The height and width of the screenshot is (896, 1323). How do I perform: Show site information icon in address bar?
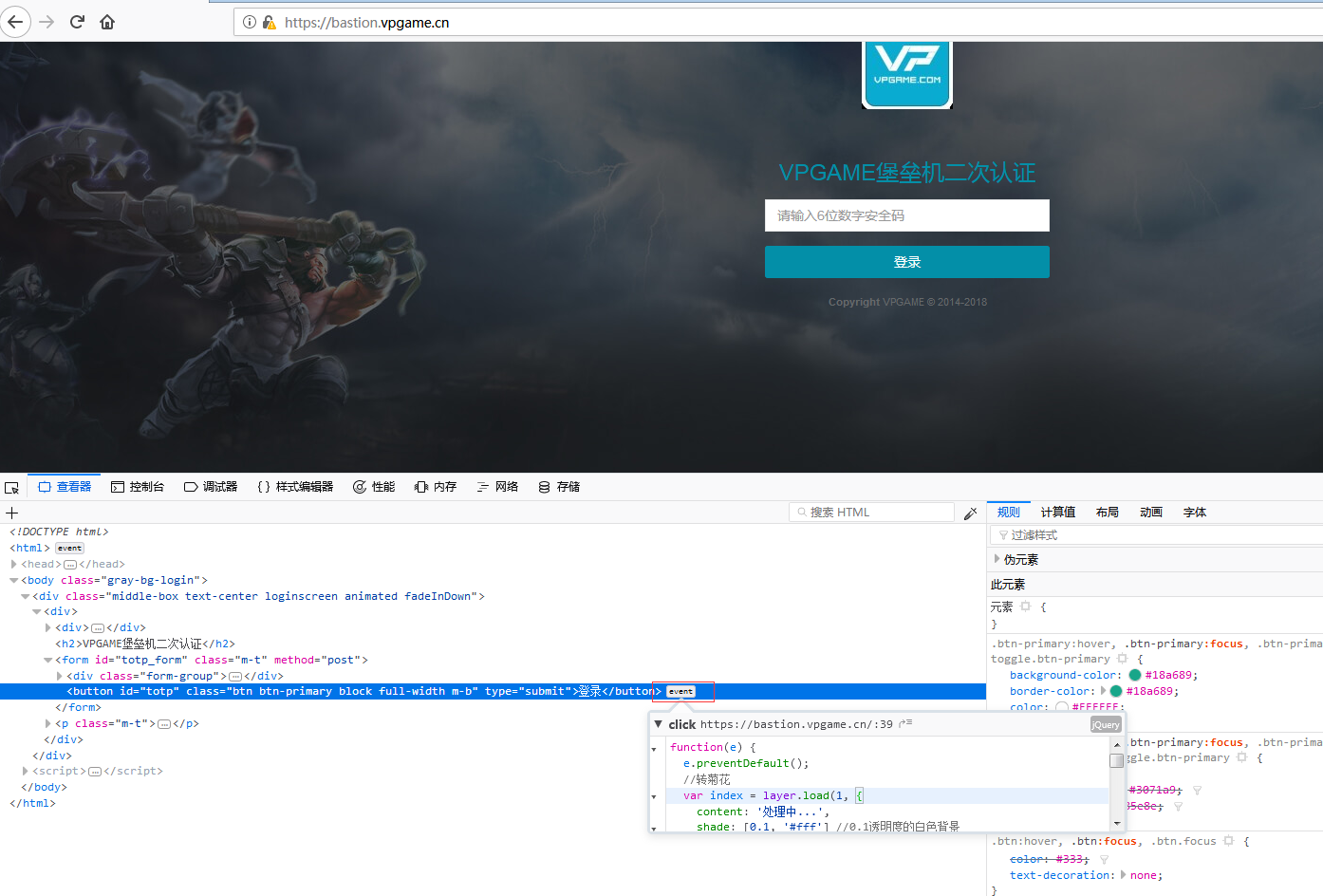tap(250, 22)
